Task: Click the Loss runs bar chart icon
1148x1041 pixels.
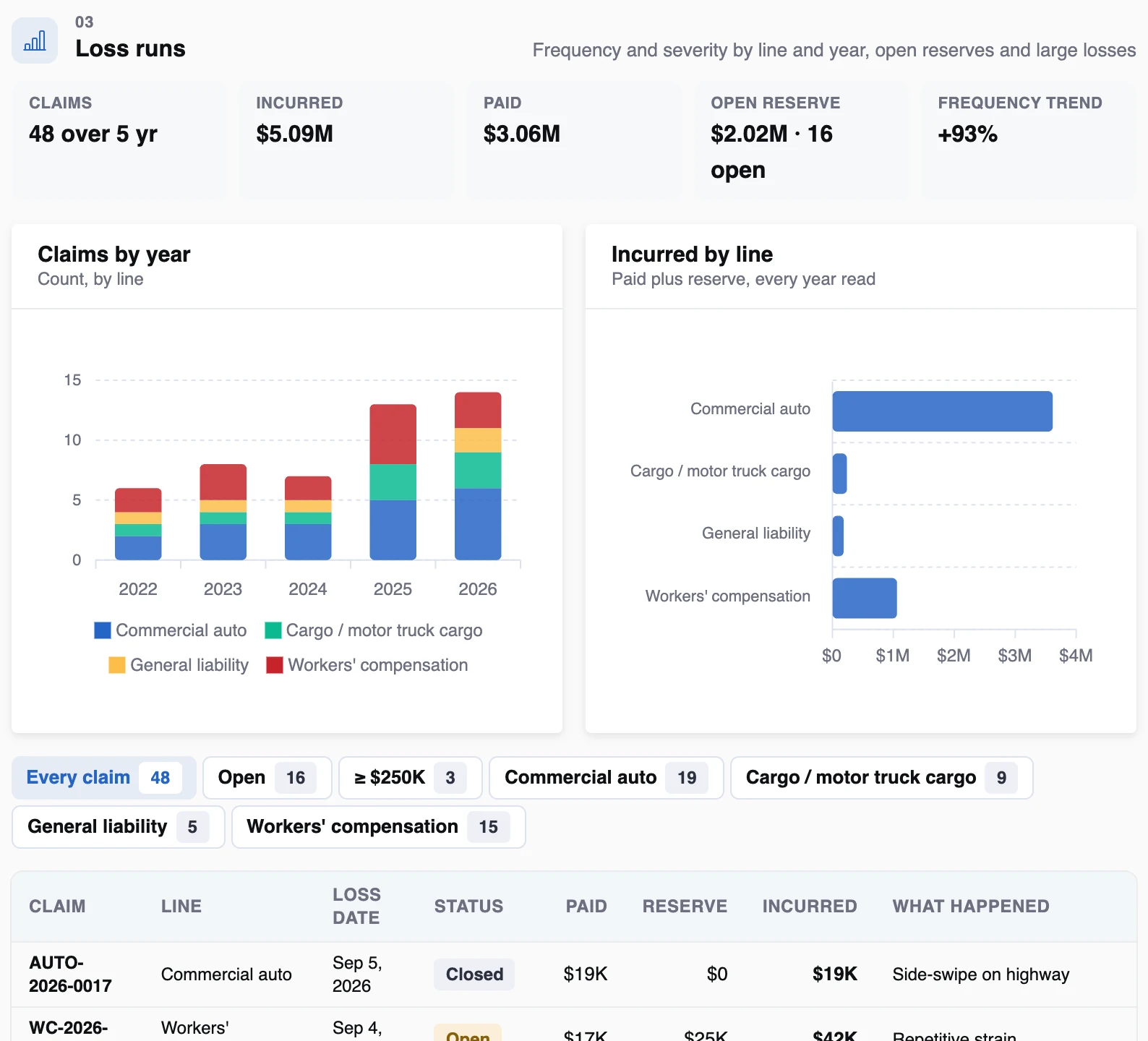Action: pos(35,40)
